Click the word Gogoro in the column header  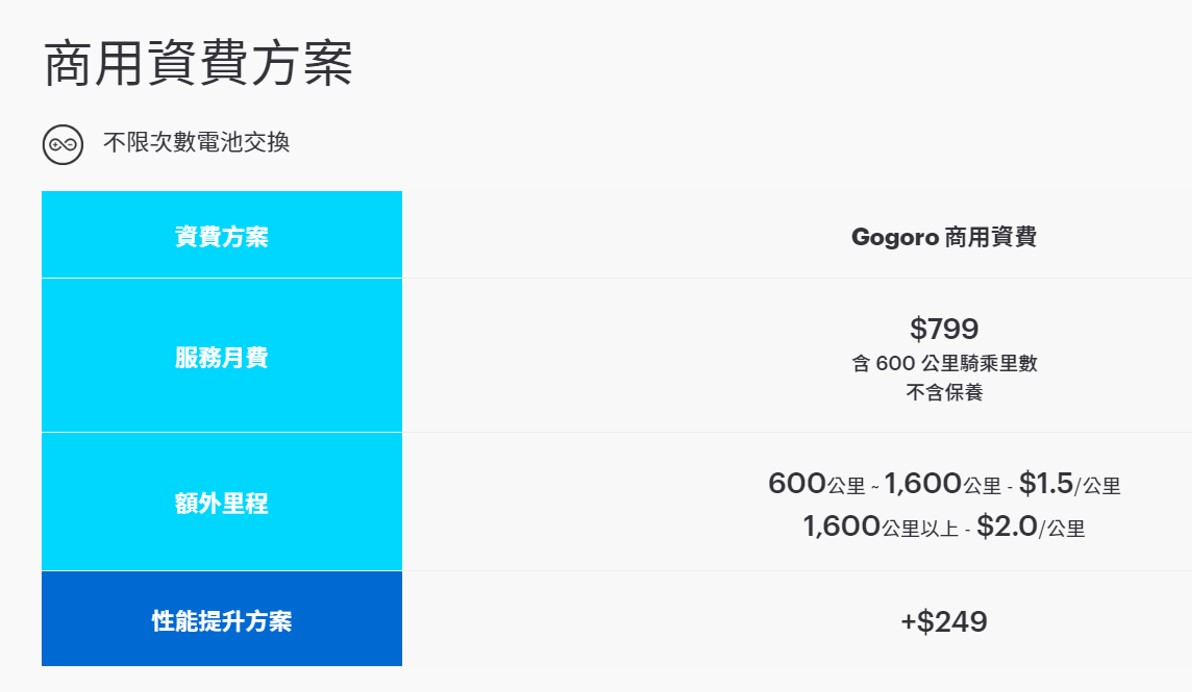pos(895,237)
